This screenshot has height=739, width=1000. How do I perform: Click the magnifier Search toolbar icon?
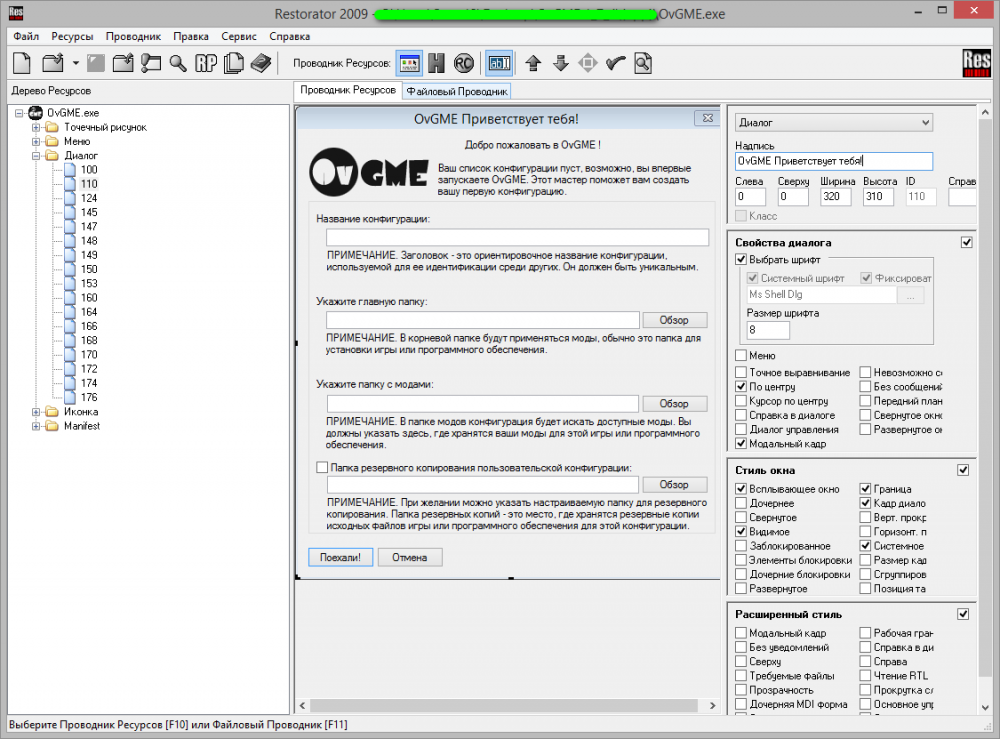coord(178,64)
